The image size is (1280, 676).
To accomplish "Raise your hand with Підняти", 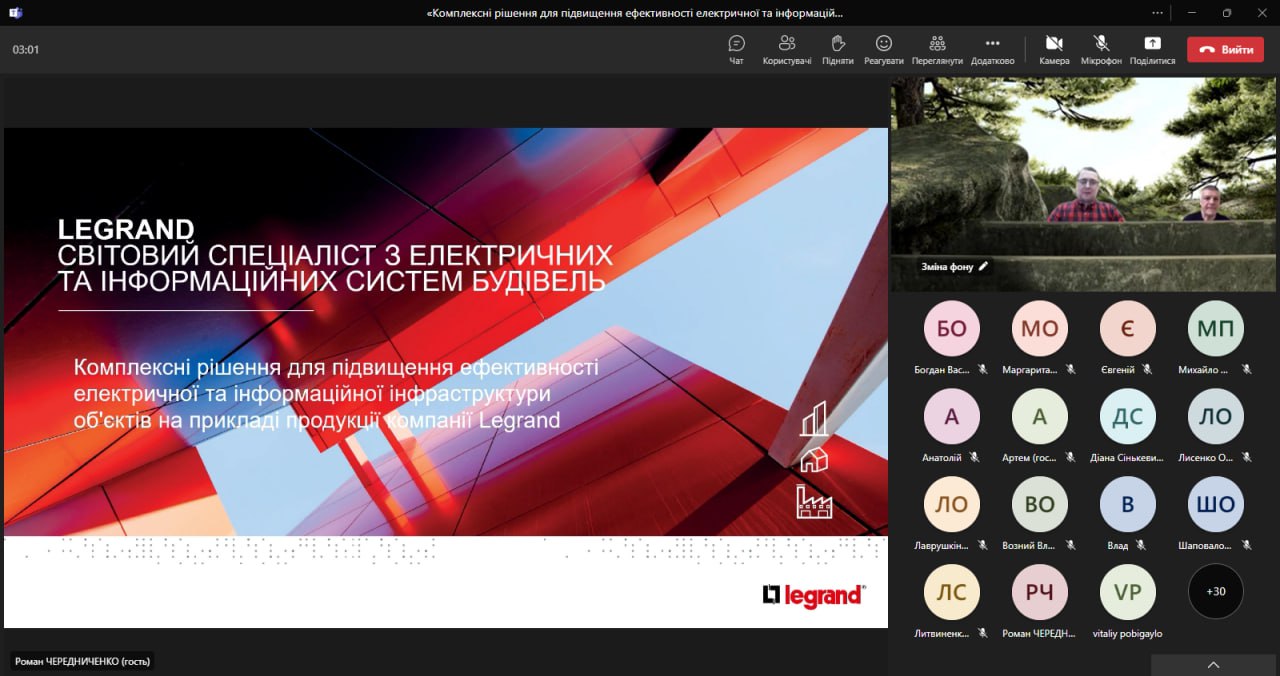I will tap(838, 50).
